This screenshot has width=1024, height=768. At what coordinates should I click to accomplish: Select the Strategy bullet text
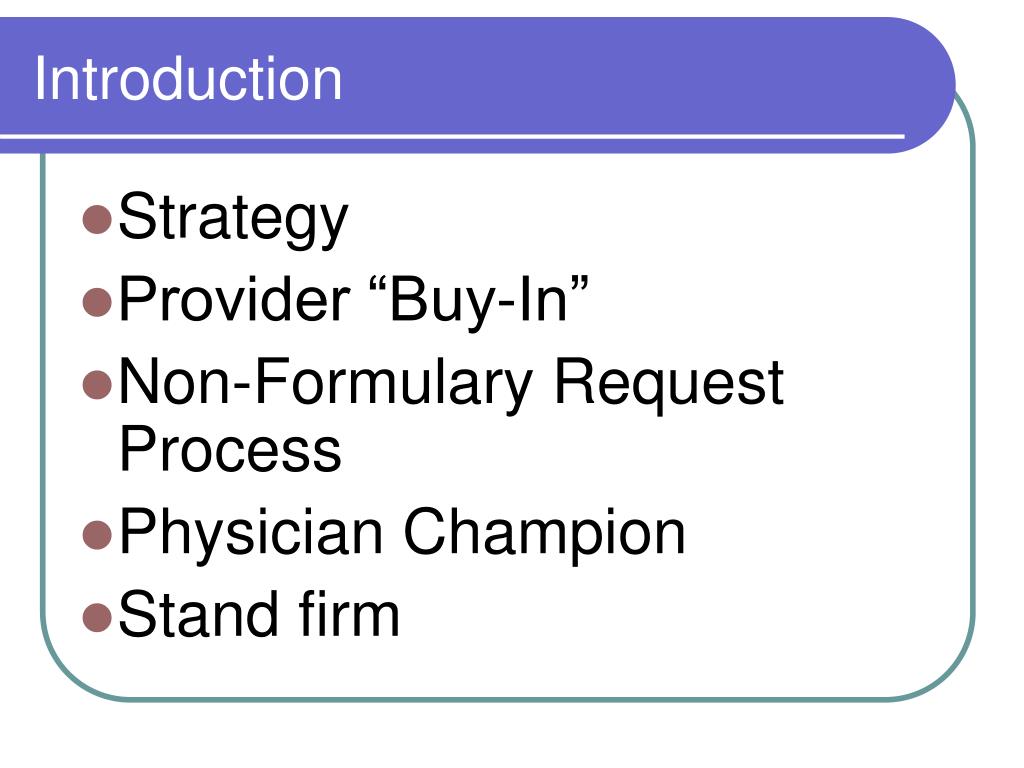[x=233, y=220]
